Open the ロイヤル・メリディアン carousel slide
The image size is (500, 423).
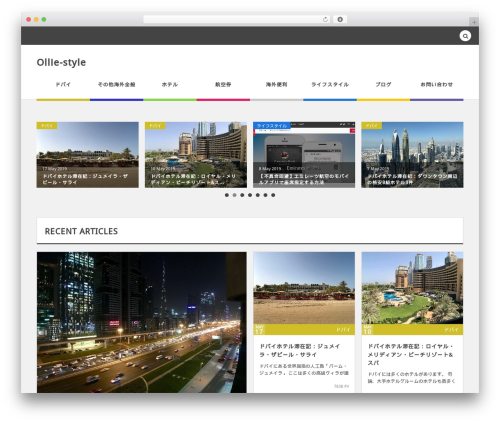point(196,155)
